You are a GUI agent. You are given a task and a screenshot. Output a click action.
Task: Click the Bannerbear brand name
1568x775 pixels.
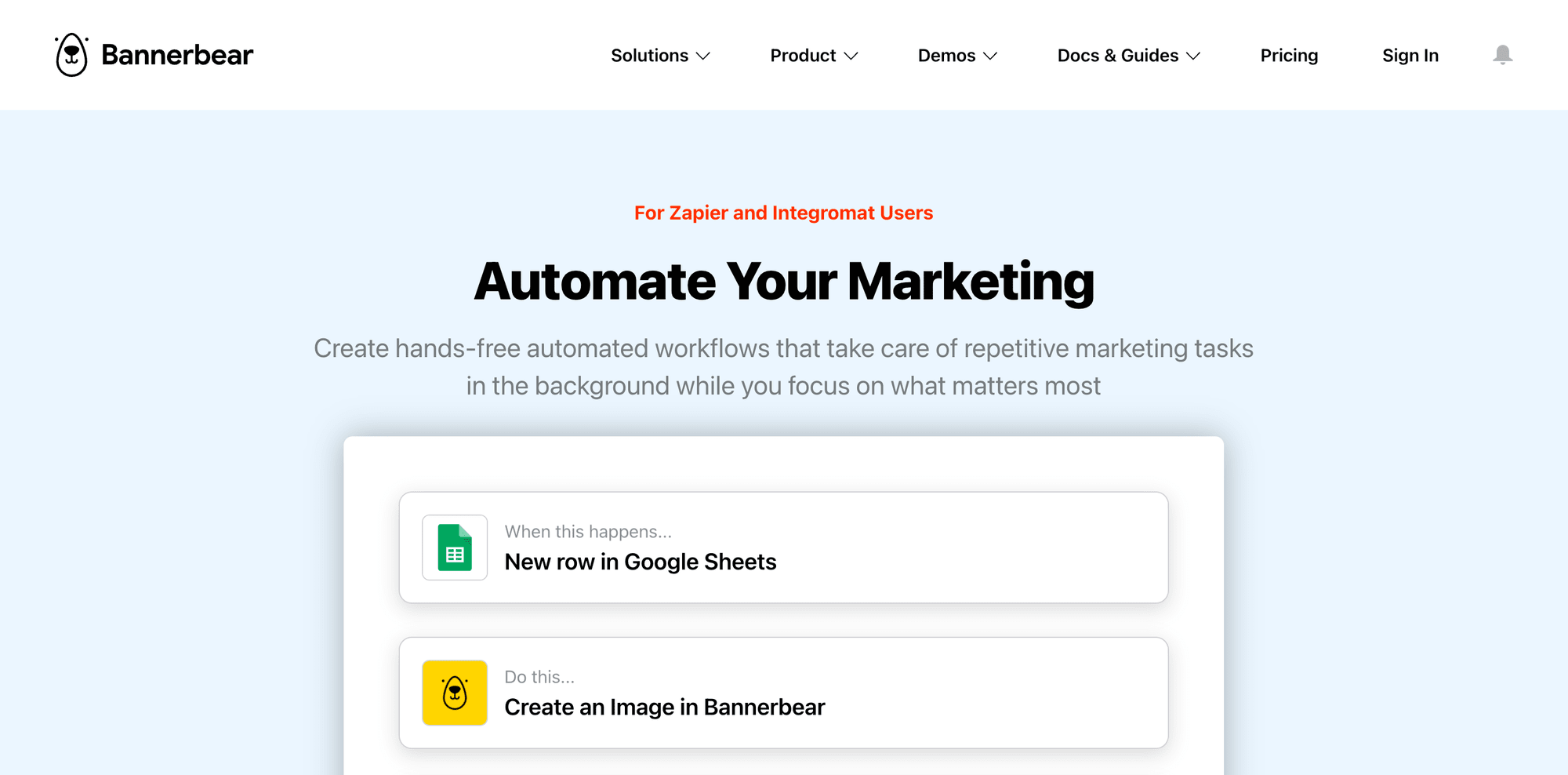(x=177, y=55)
